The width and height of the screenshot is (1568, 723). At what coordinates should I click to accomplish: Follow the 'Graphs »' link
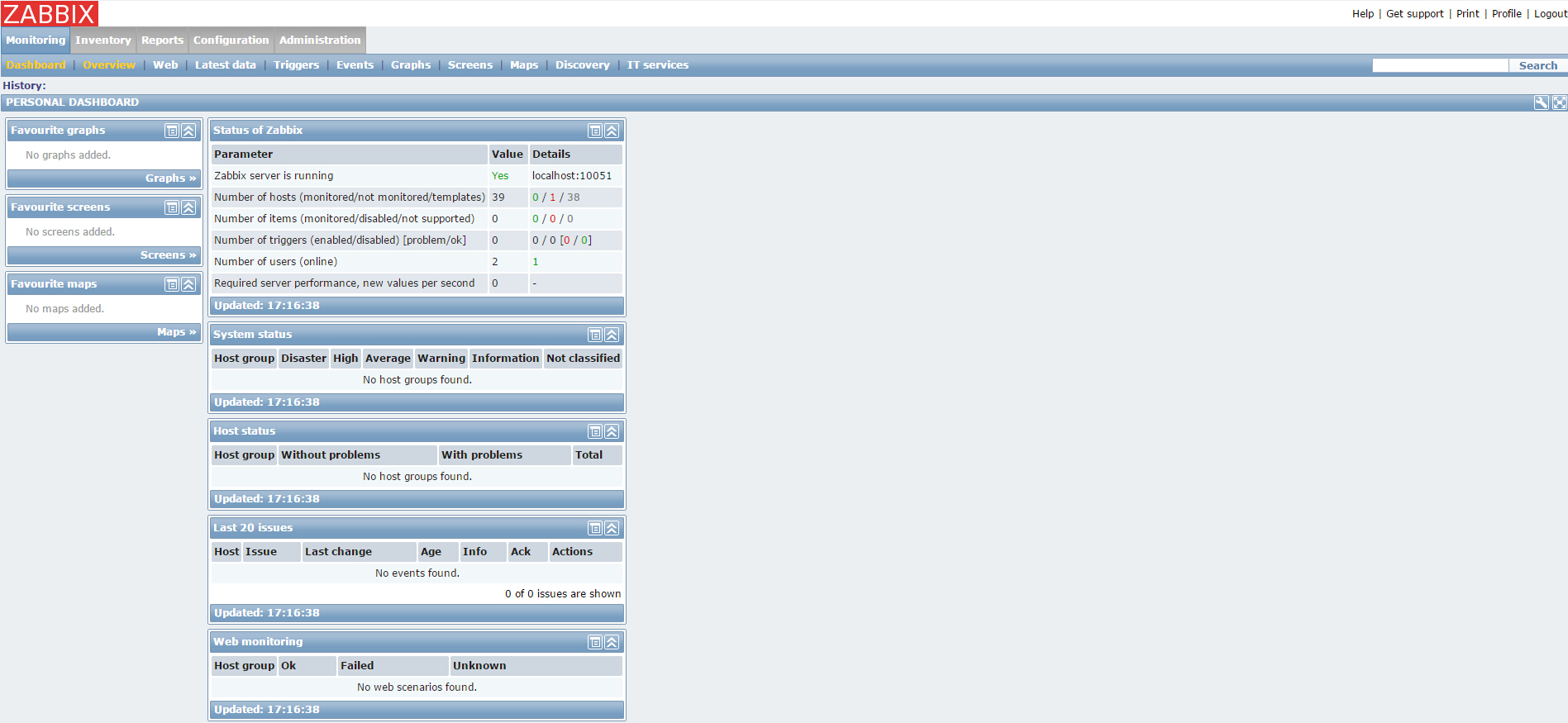click(171, 178)
